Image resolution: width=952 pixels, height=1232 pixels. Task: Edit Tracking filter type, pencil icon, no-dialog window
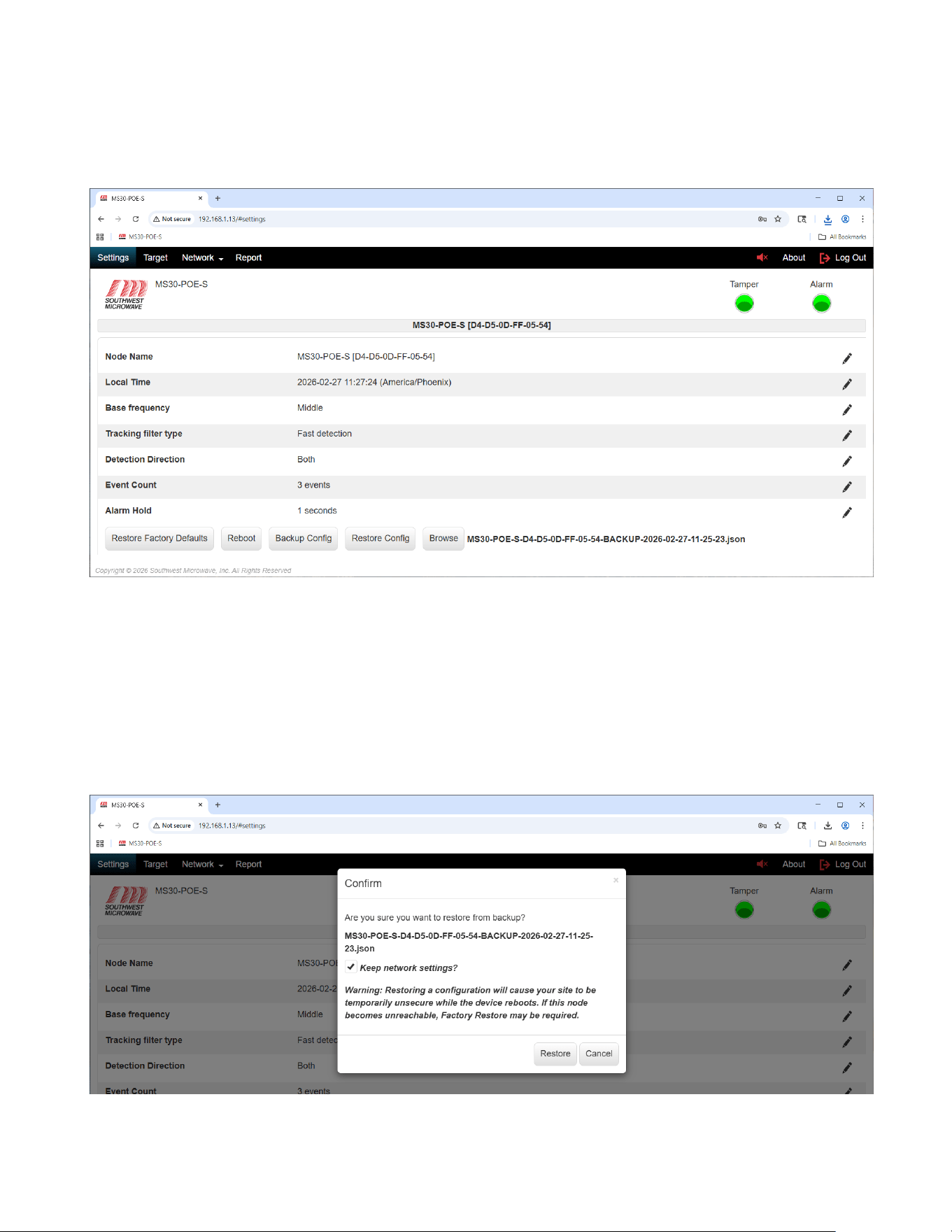(x=846, y=435)
